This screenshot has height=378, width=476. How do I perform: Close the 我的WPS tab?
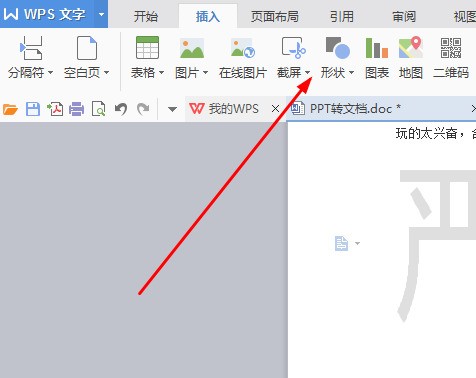coord(275,109)
